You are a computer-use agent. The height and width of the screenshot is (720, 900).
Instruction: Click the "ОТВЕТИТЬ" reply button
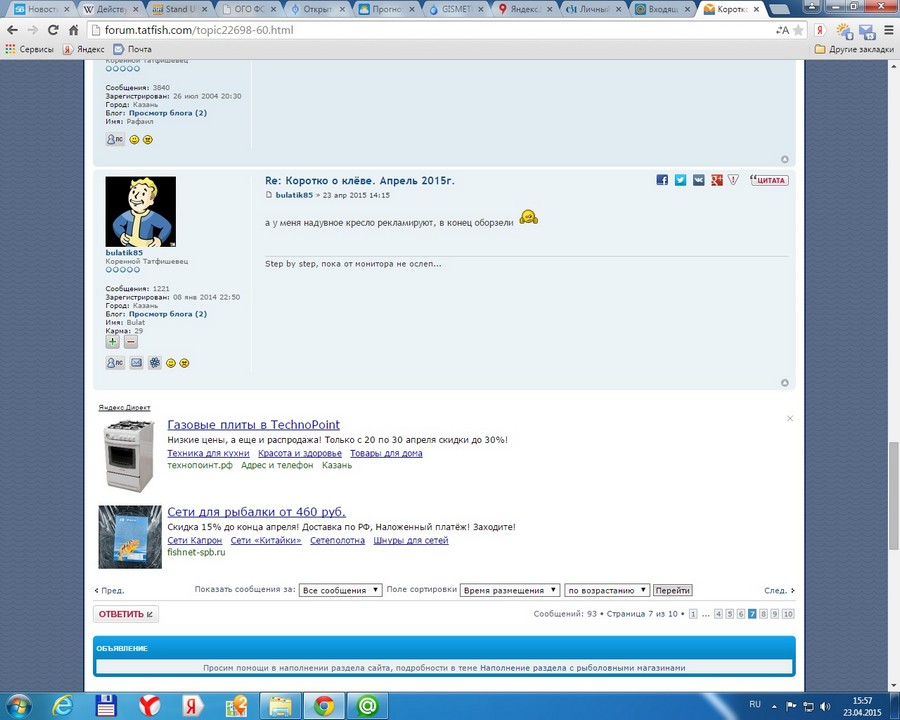pos(125,614)
